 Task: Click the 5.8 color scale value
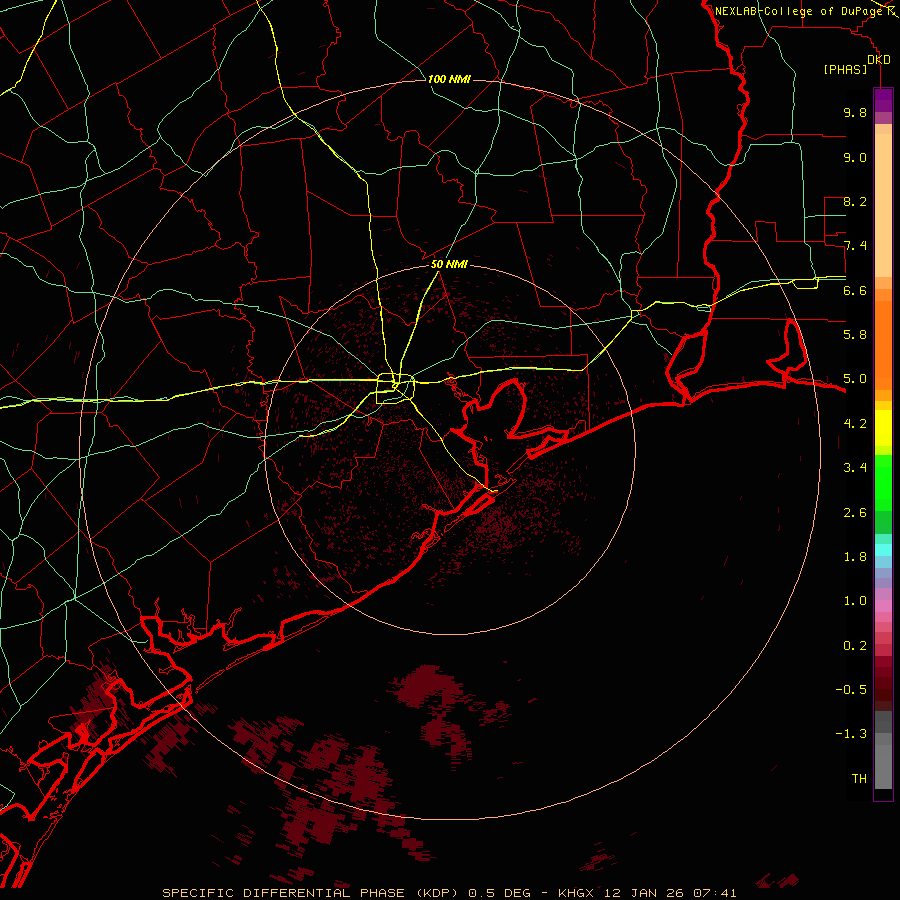(x=855, y=335)
